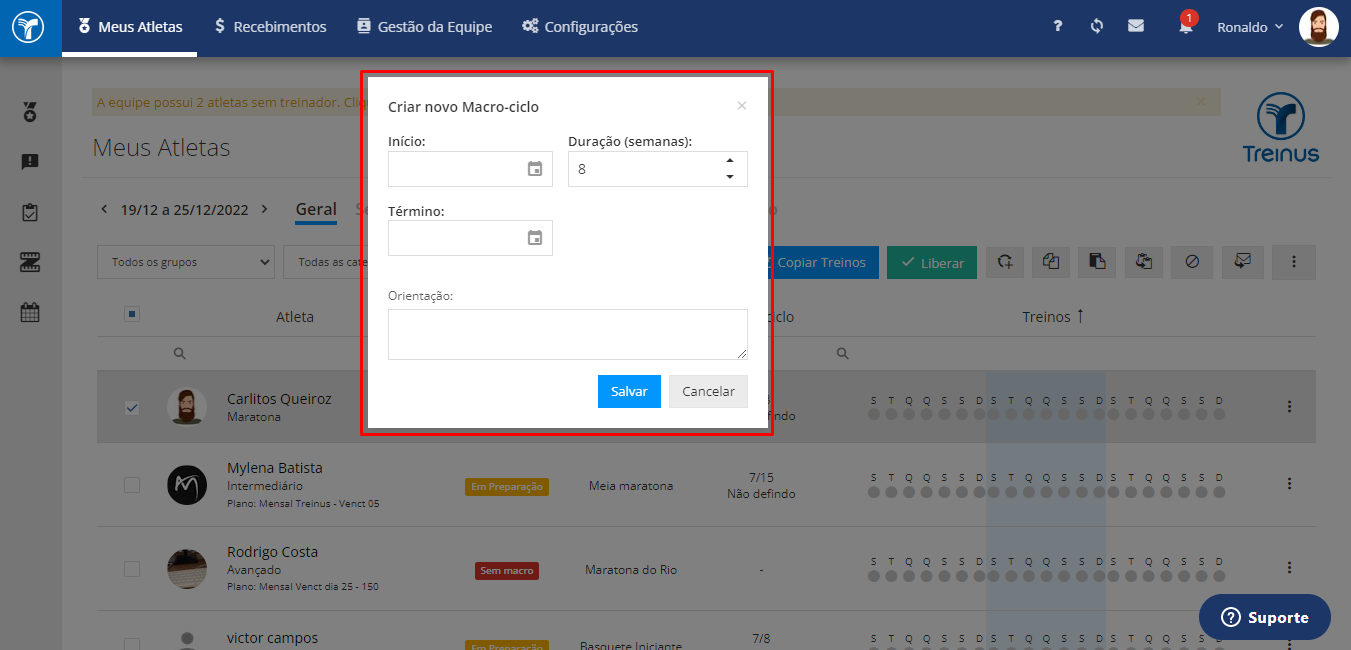
Task: Click the block/cancel workouts toolbar icon
Action: click(x=1192, y=262)
